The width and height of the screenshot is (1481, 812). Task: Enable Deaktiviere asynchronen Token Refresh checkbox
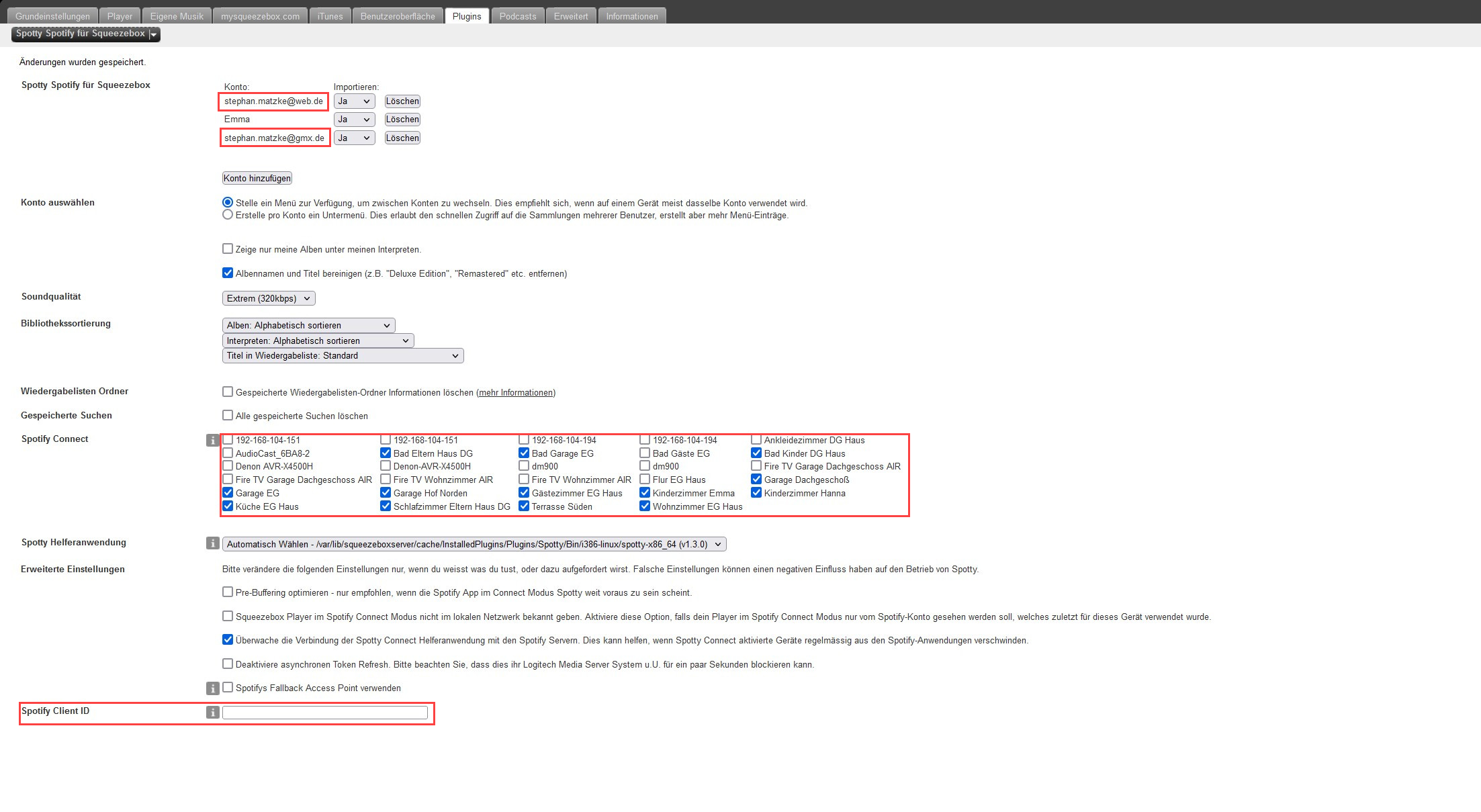tap(228, 664)
